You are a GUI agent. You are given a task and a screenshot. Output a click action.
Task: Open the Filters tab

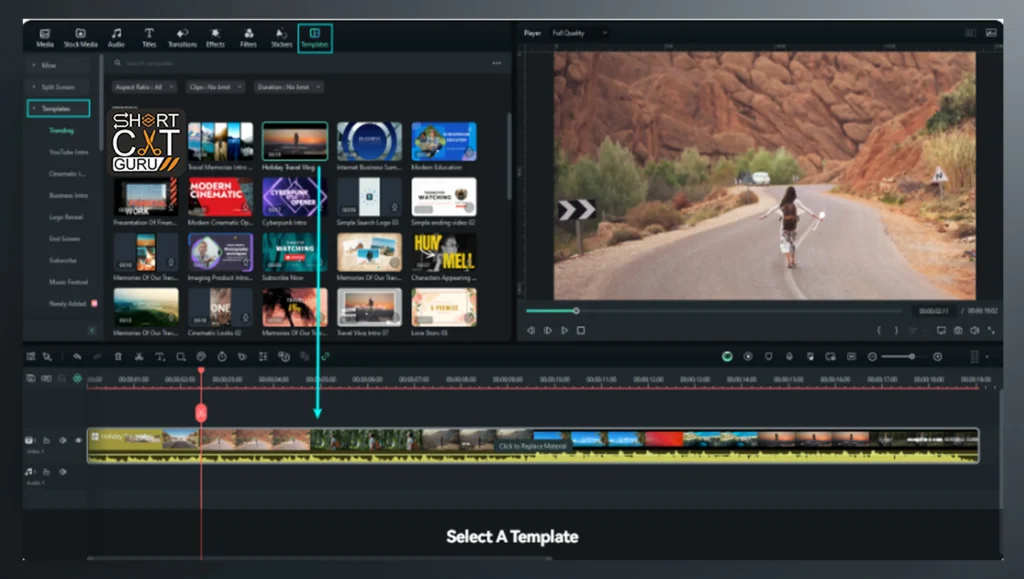(248, 38)
